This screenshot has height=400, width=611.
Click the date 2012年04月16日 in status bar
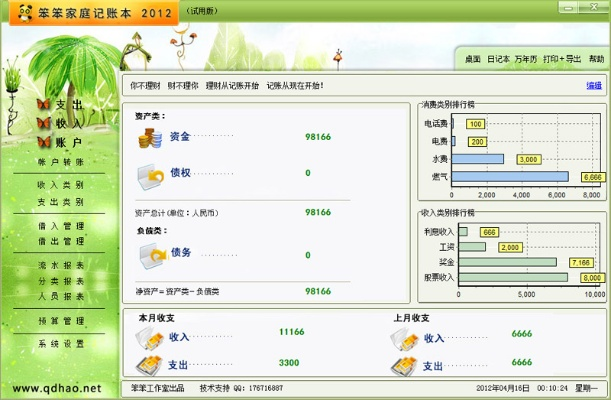pyautogui.click(x=503, y=388)
